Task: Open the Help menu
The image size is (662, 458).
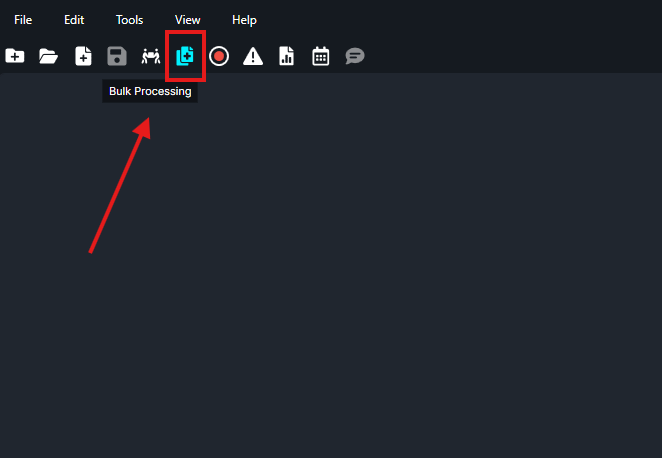Action: click(x=244, y=20)
